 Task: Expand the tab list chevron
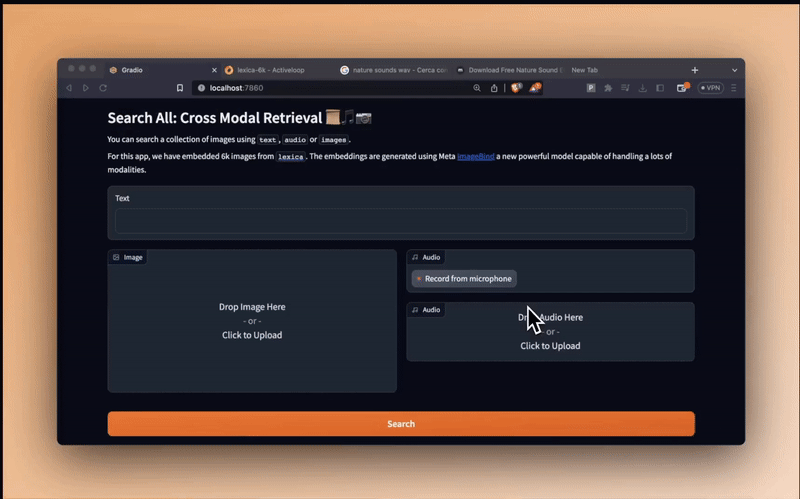click(734, 70)
